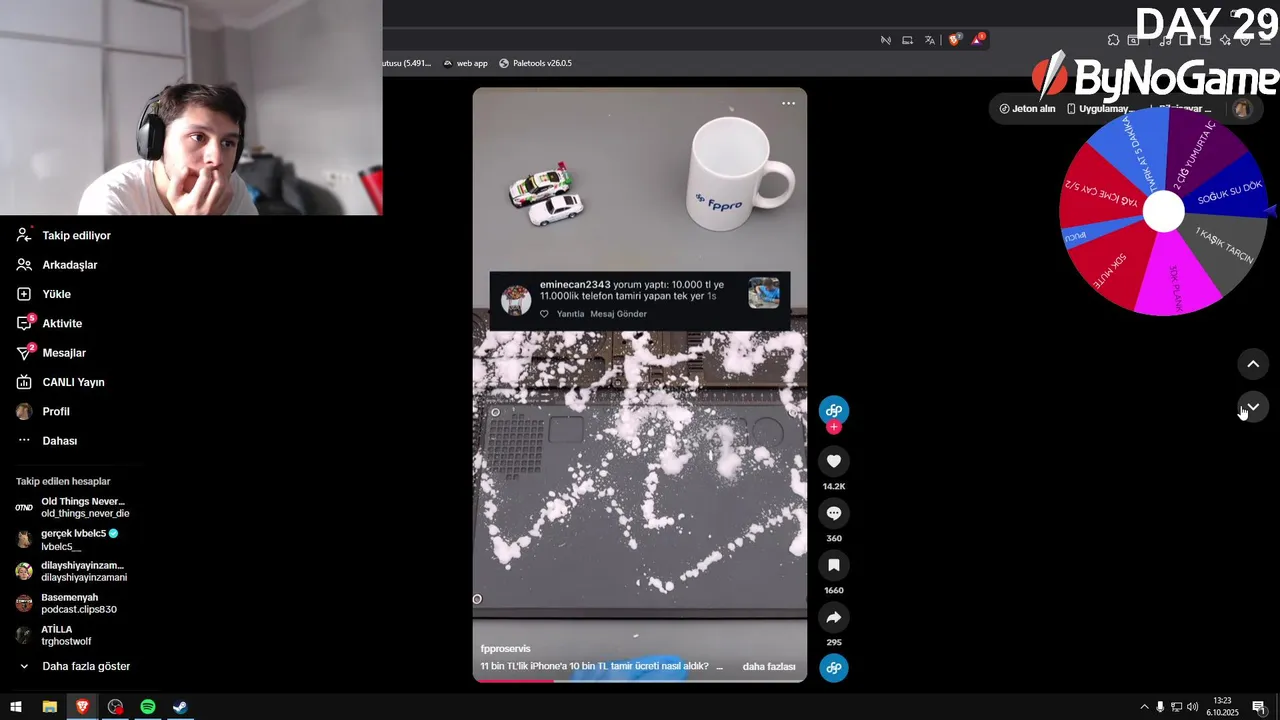Open profile avatar menu at top right
Screen dimensions: 1280x720
pyautogui.click(x=1242, y=108)
